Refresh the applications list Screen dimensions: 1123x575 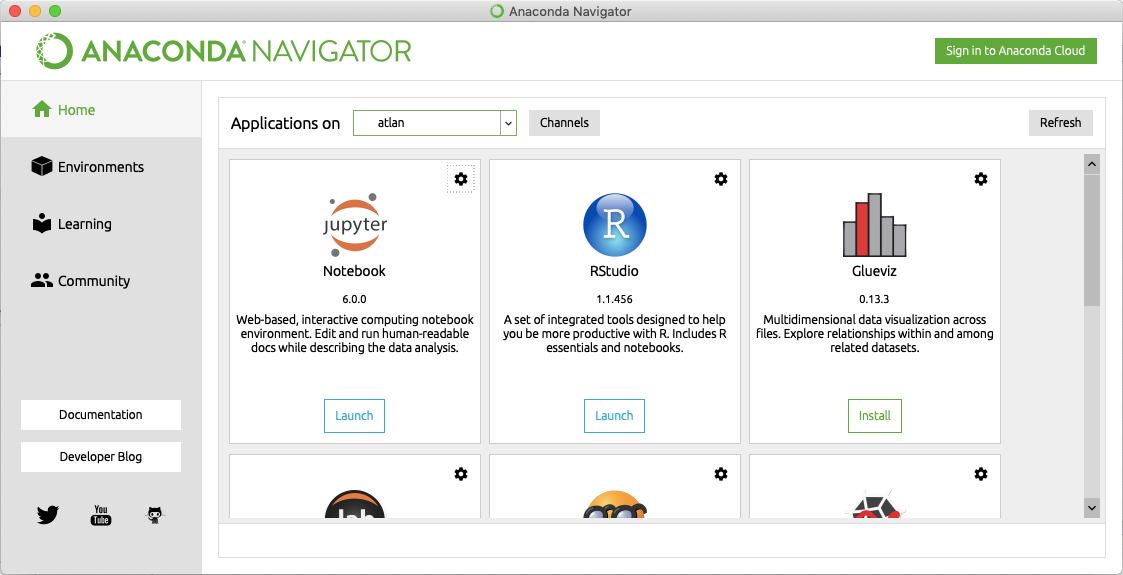[1061, 122]
